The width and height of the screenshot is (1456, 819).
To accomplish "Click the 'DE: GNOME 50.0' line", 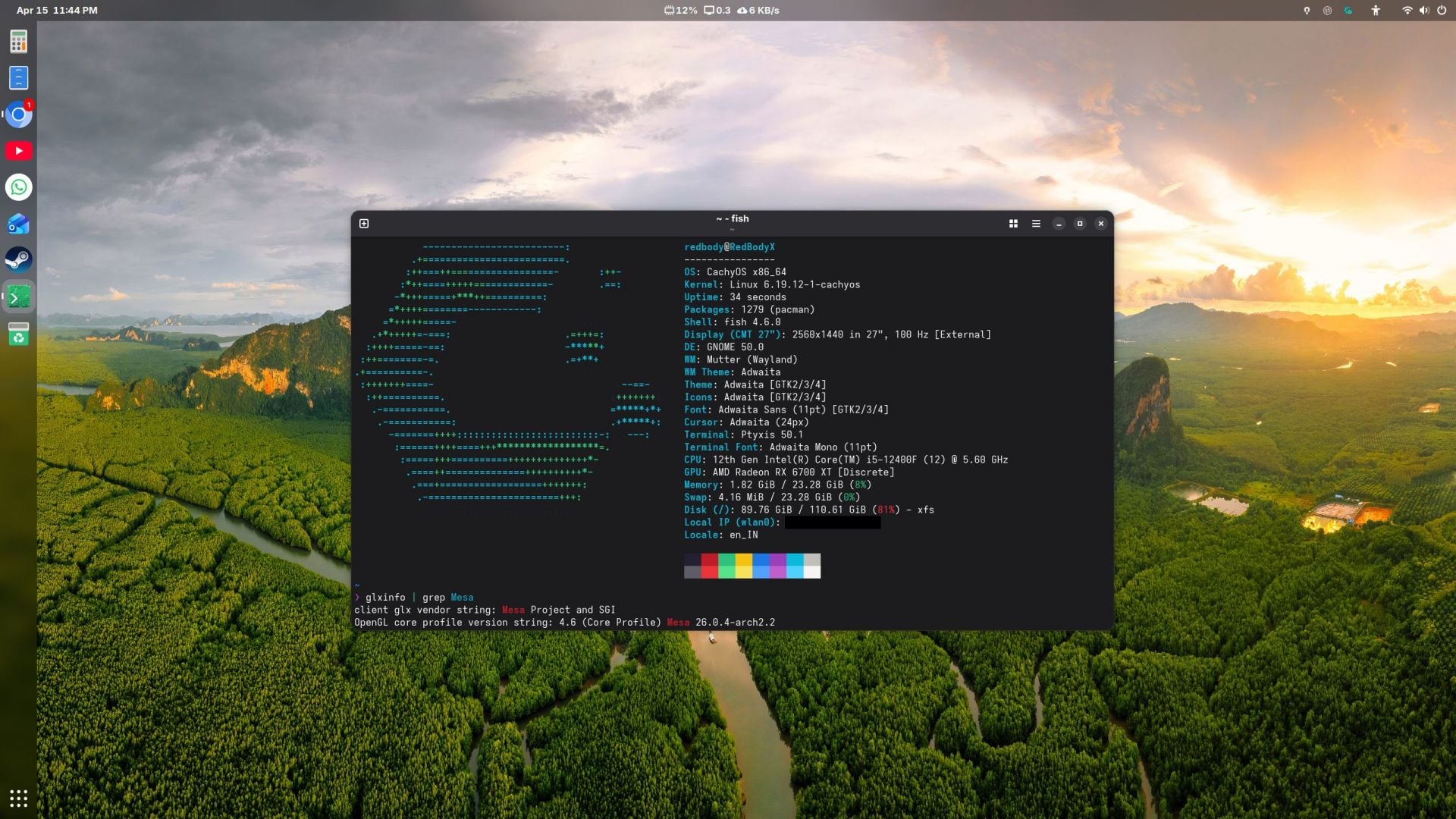I will click(x=723, y=347).
